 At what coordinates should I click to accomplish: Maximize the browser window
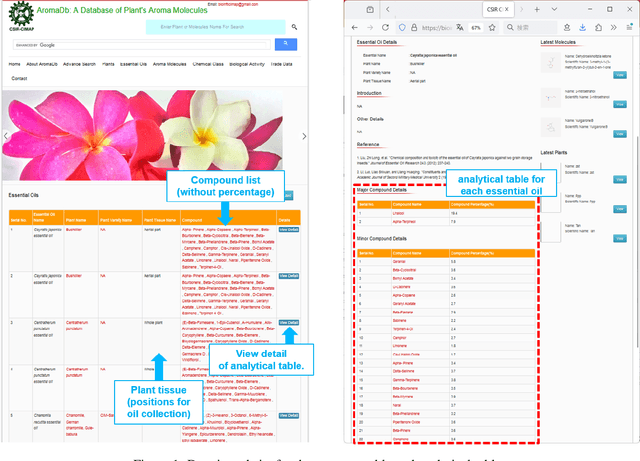(x=609, y=9)
